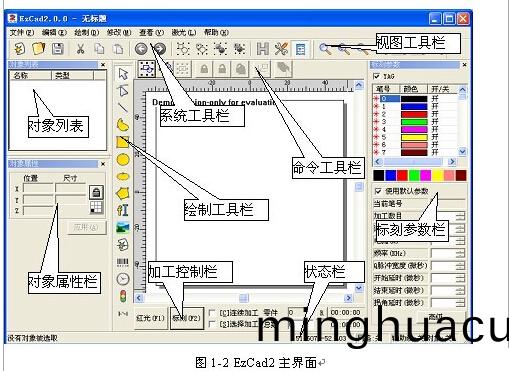Select the Barcode tool
509x371 pixels.
pos(123,262)
